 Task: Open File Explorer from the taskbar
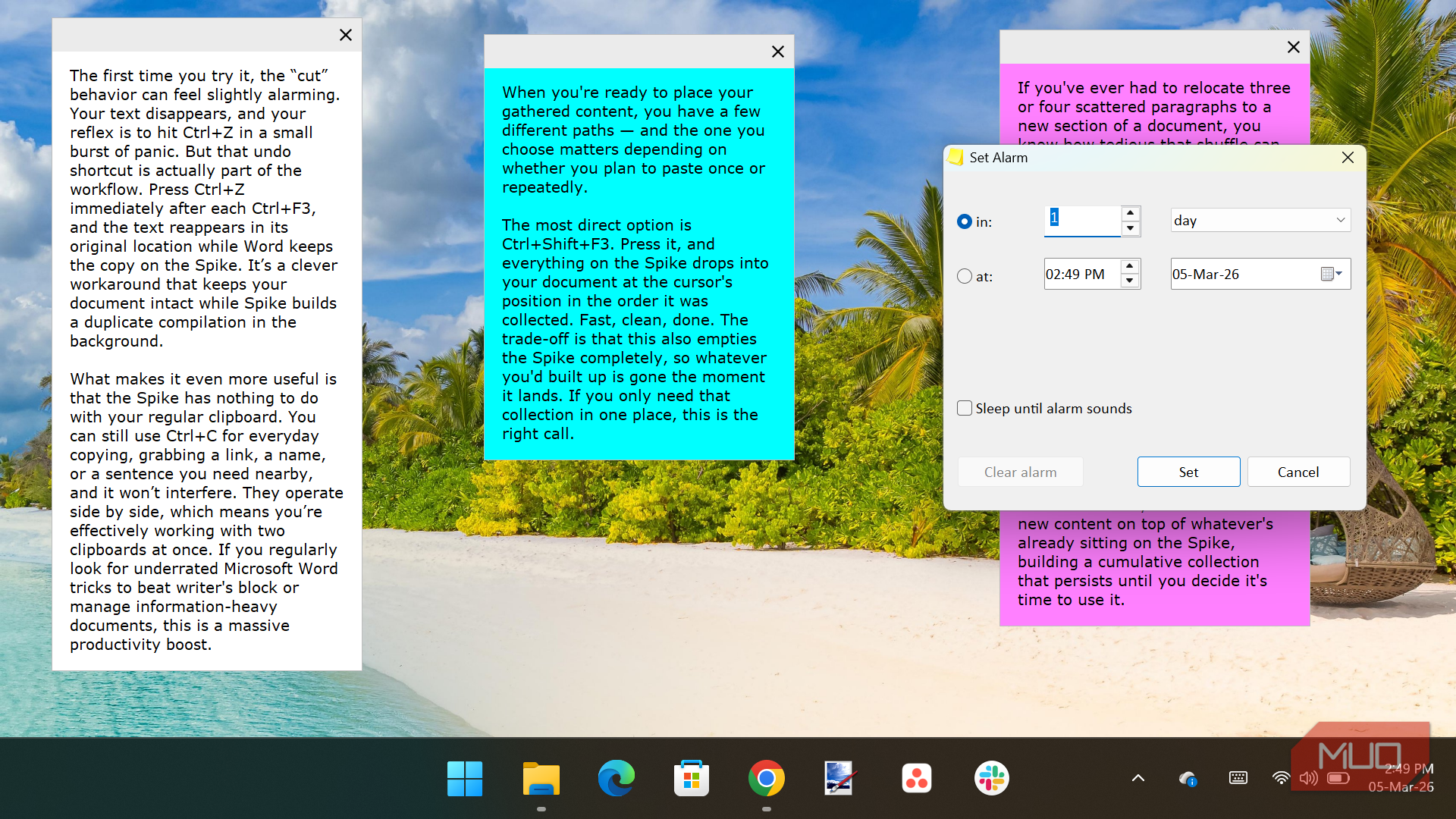[541, 778]
